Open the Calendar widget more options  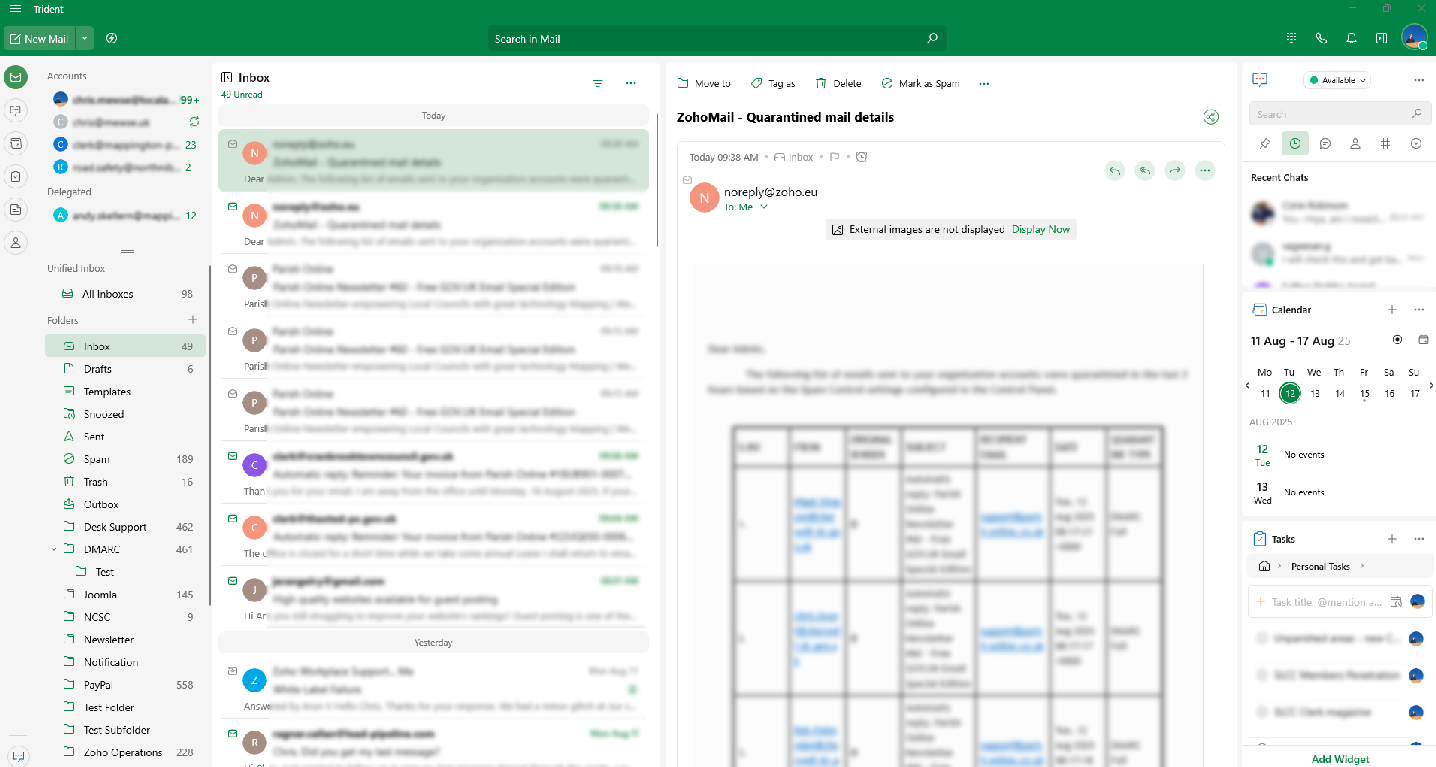(1419, 310)
